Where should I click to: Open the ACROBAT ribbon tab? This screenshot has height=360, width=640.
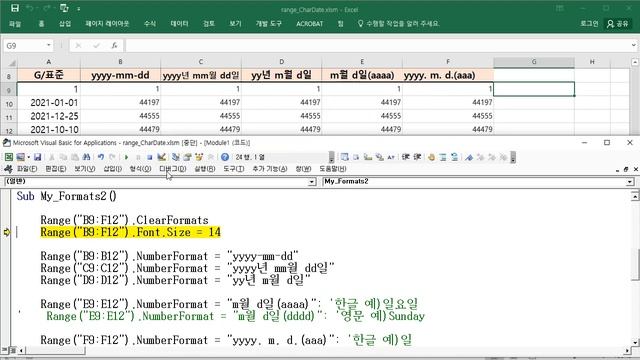point(309,24)
